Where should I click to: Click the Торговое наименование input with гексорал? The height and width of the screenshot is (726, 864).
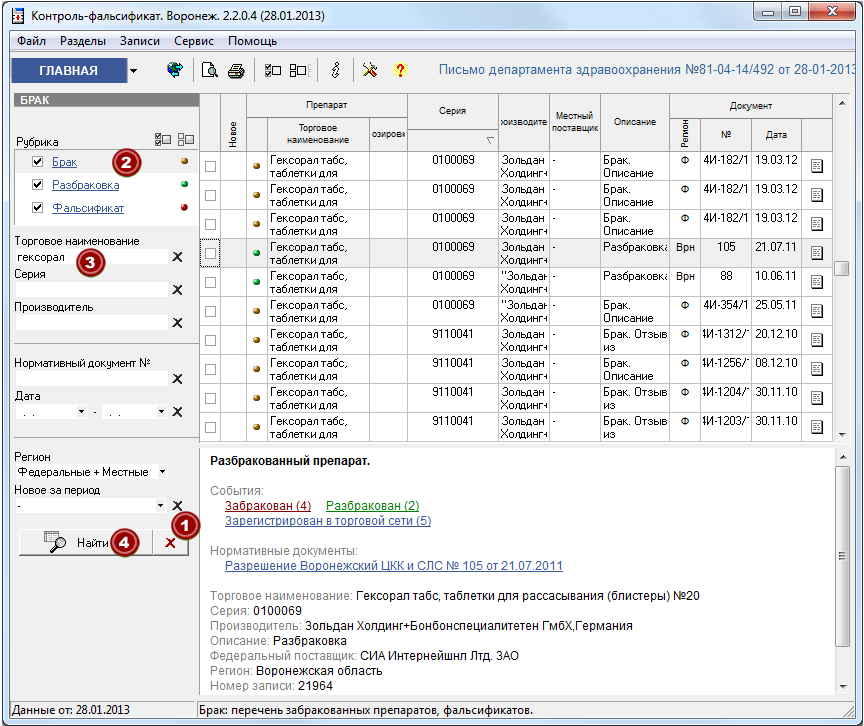click(x=91, y=257)
